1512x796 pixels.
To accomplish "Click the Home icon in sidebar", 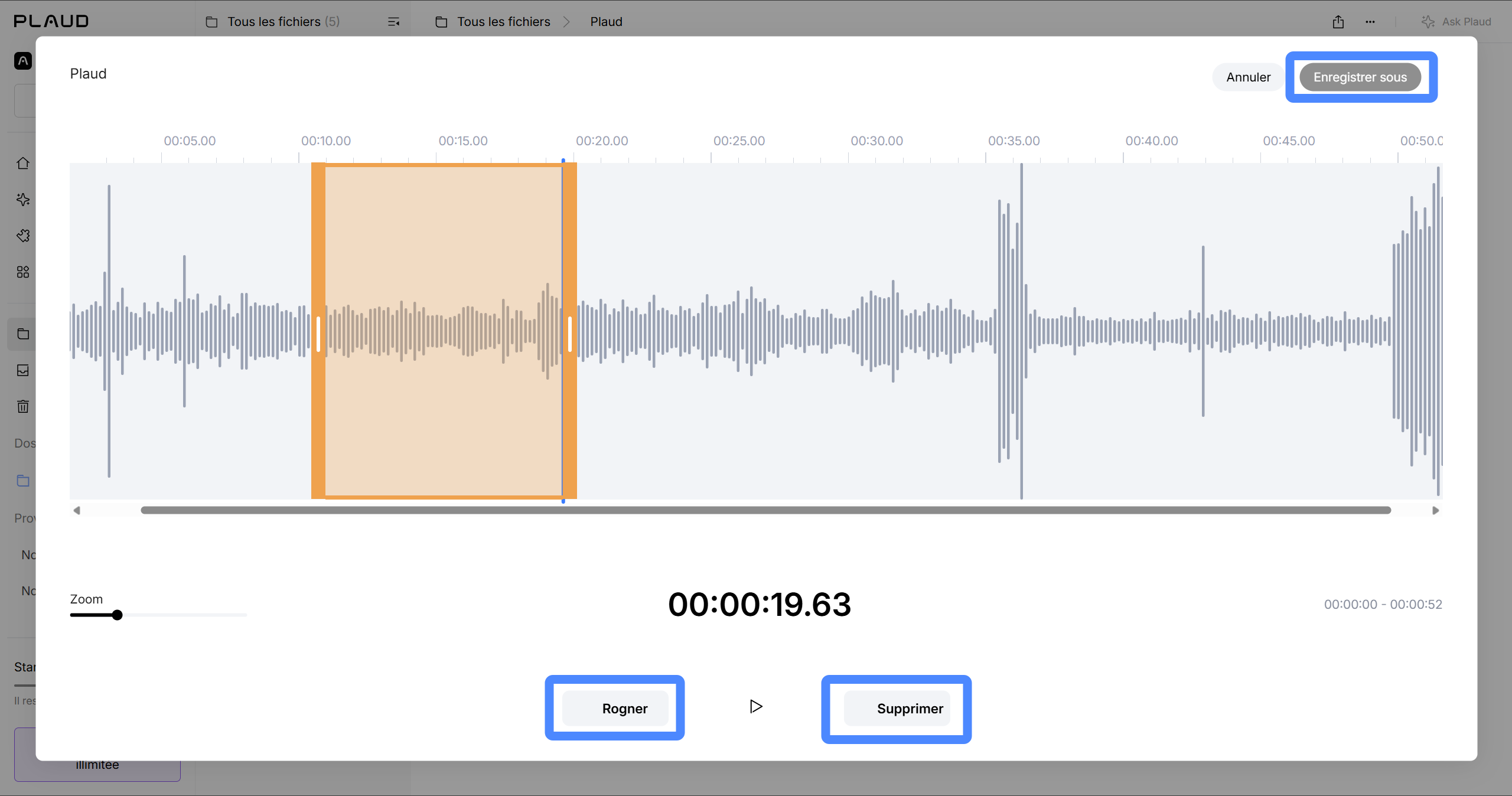I will (x=23, y=163).
